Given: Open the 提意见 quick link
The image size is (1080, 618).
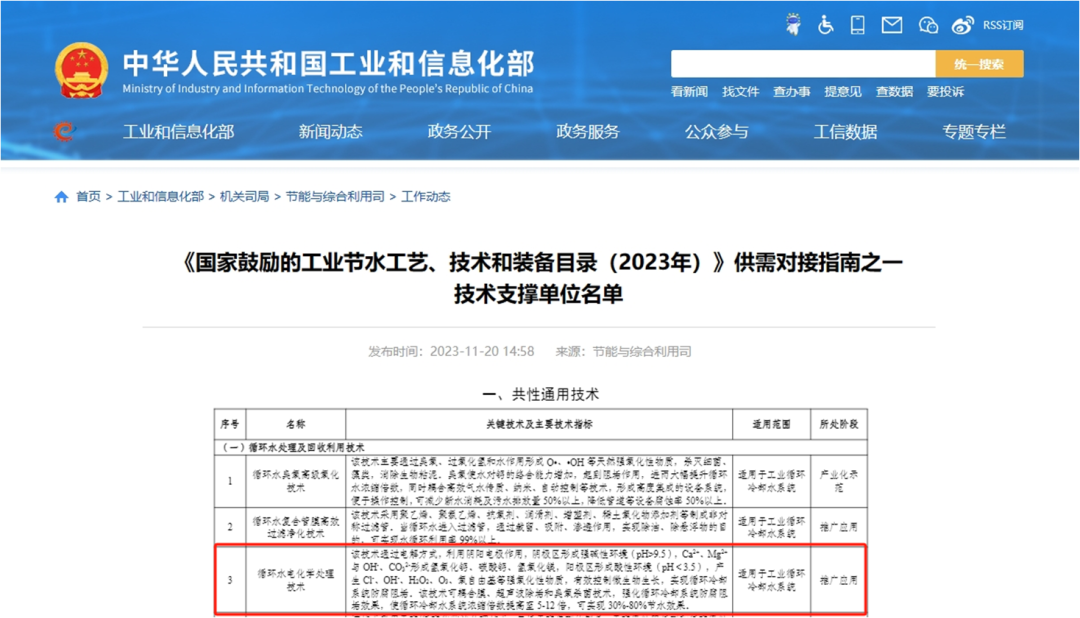Looking at the screenshot, I should click(843, 92).
